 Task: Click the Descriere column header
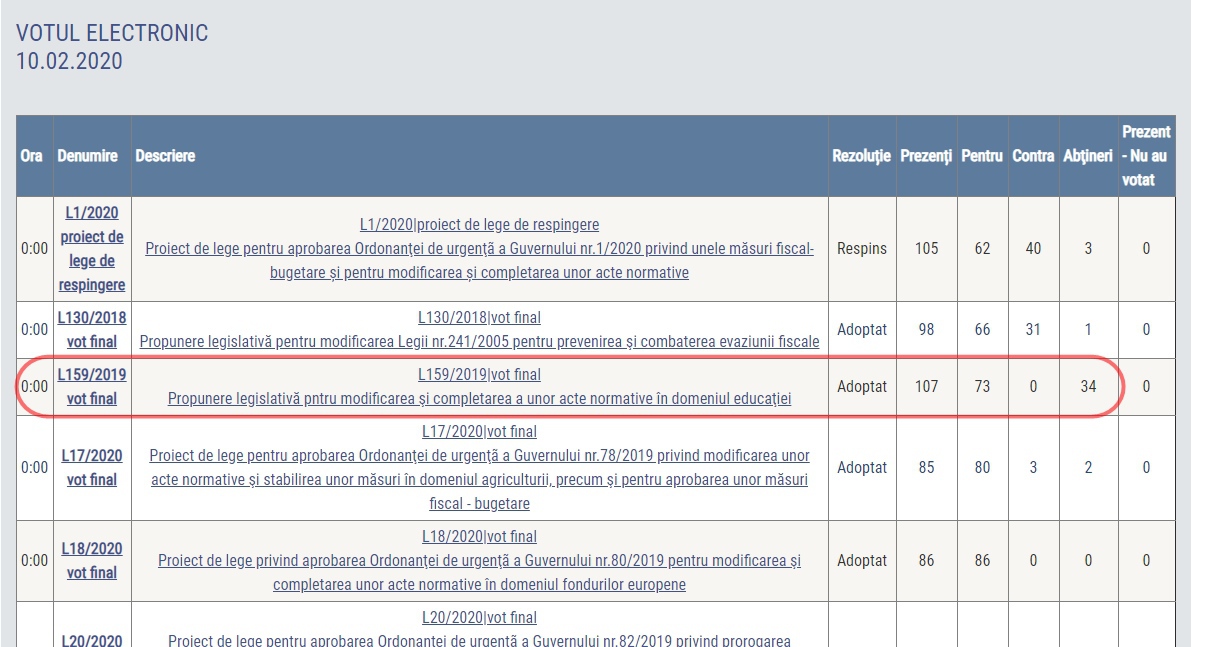[165, 156]
